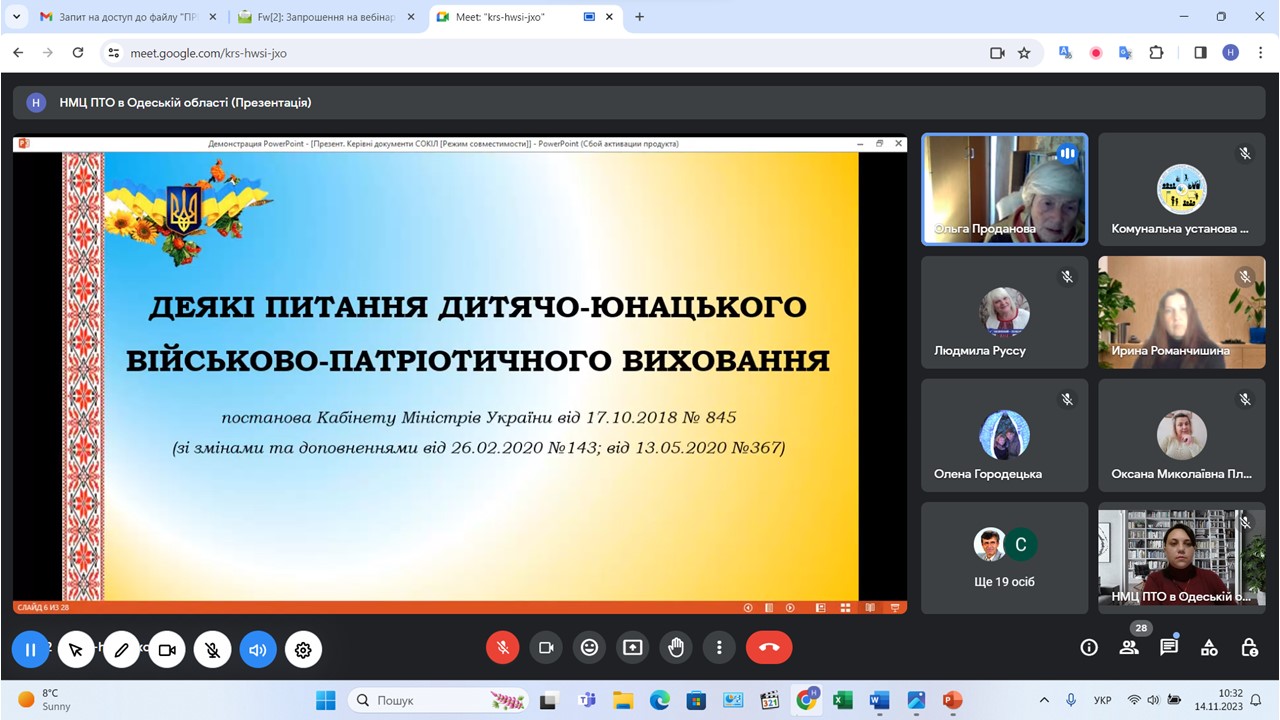
Task: Click Ольга Проданова's video tile
Action: point(1004,190)
